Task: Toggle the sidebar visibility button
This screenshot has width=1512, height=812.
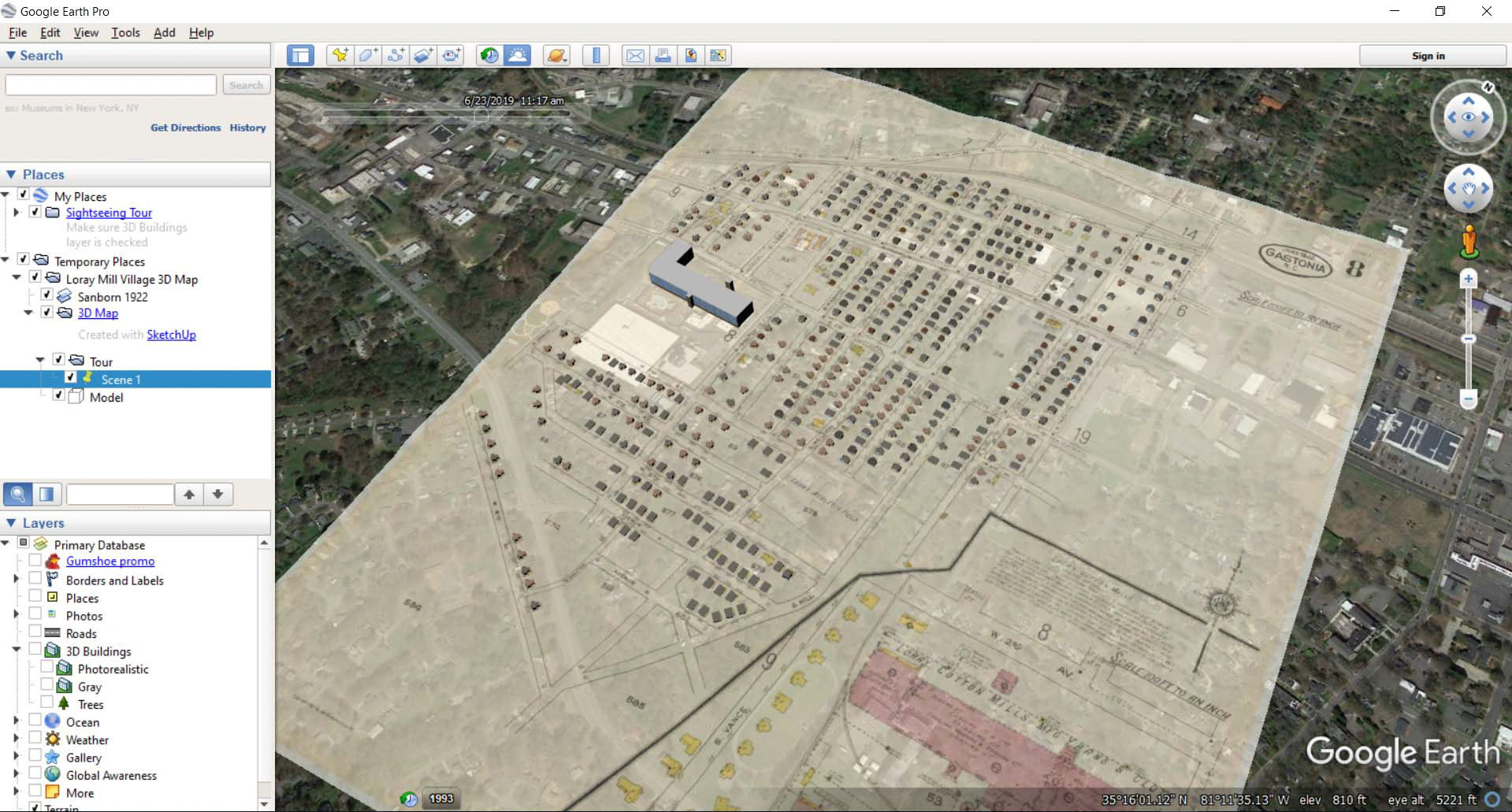Action: [x=299, y=55]
